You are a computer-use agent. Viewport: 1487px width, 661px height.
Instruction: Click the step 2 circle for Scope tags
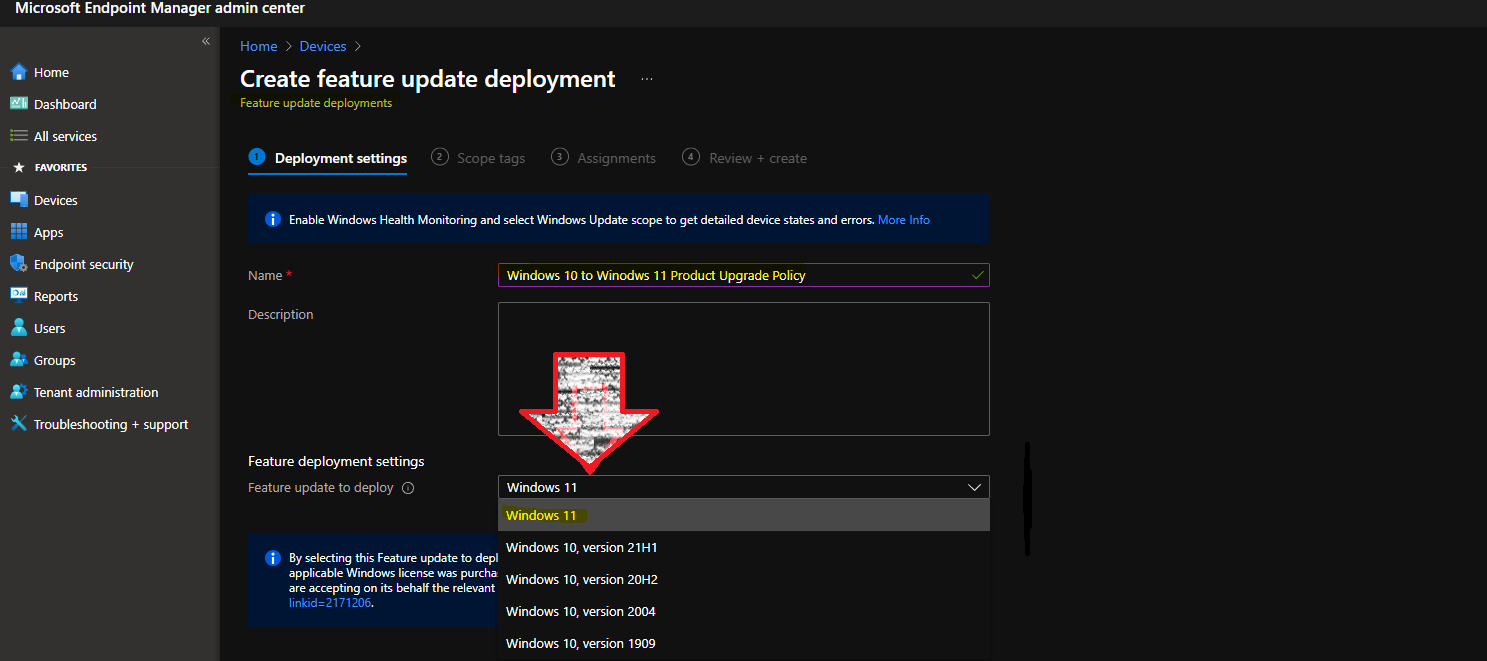coord(439,157)
